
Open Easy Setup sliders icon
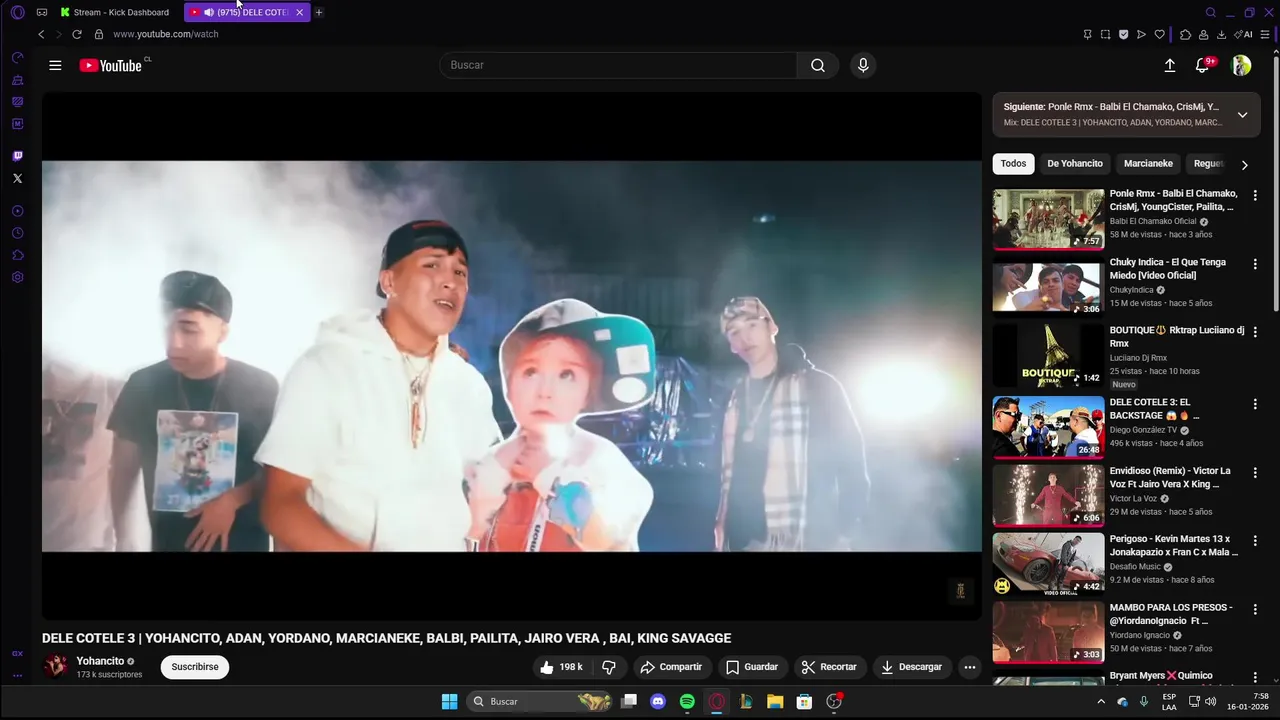[1265, 34]
